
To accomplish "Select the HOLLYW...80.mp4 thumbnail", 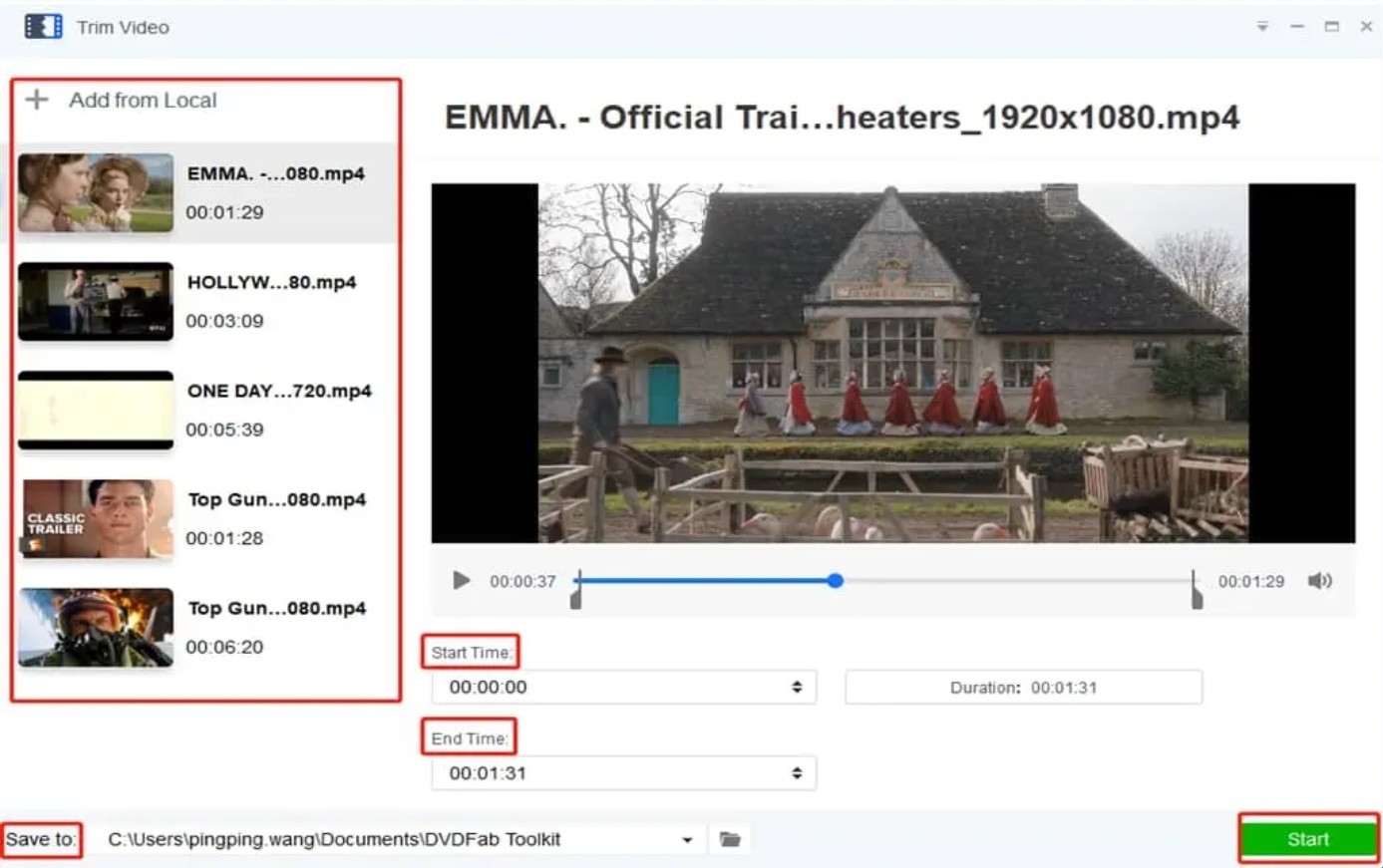I will pos(96,301).
